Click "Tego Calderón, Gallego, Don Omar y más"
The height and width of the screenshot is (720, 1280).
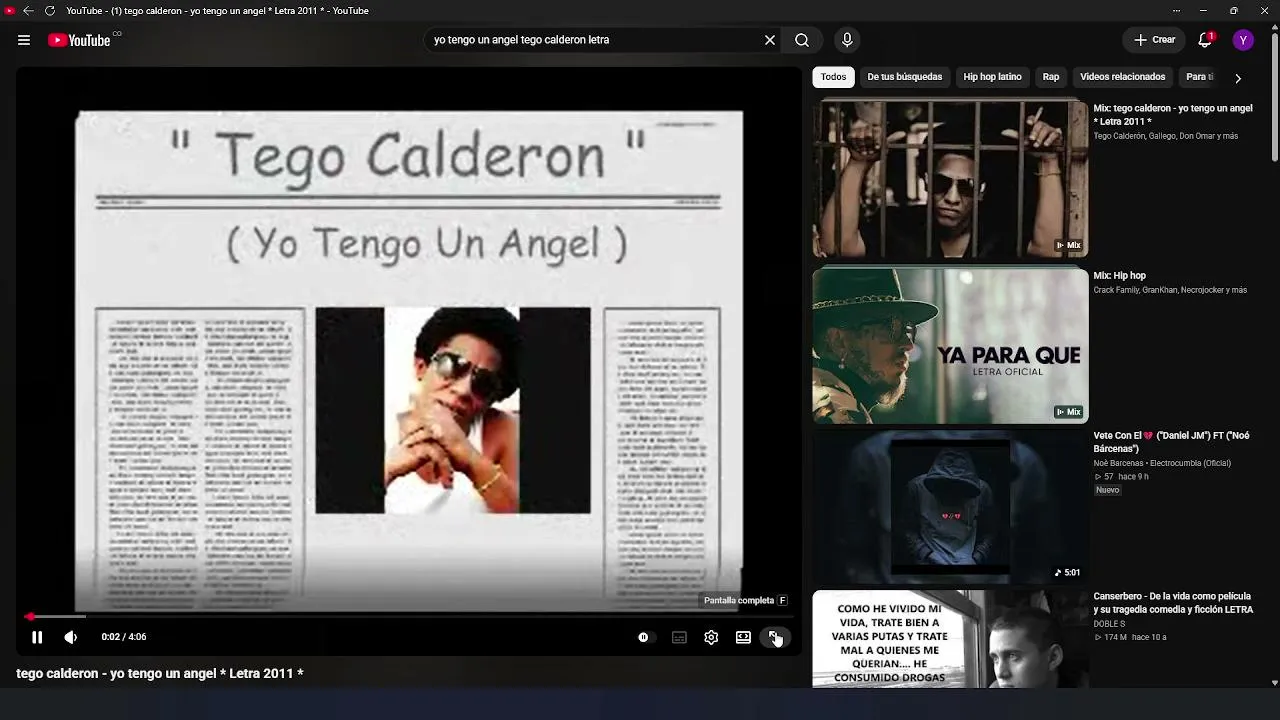pos(1166,136)
